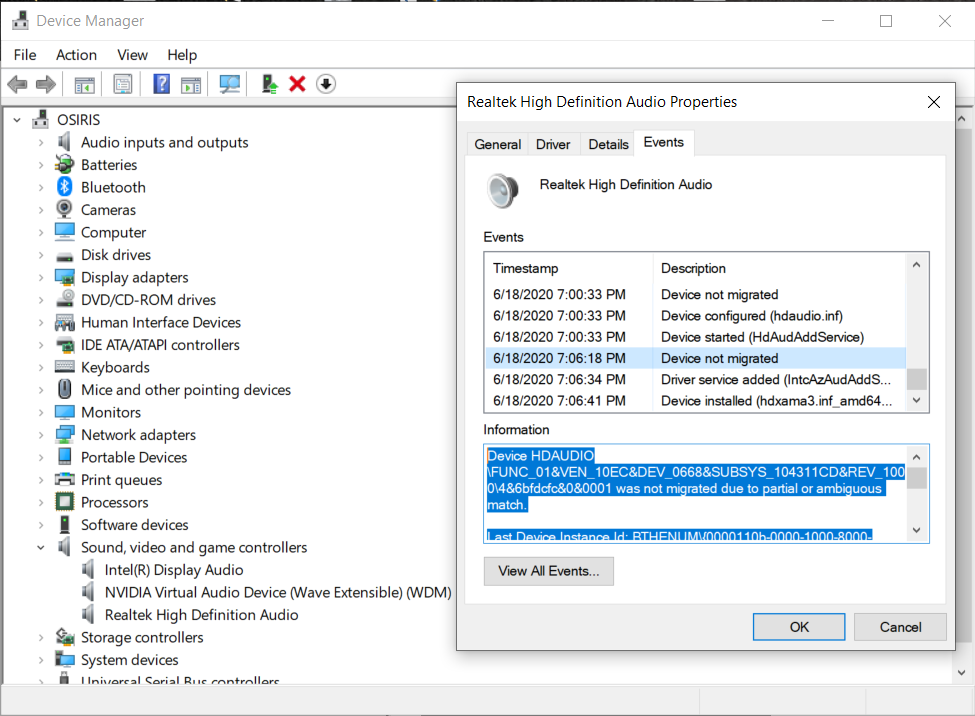
Task: Expand the Display adapters category
Action: pos(40,277)
